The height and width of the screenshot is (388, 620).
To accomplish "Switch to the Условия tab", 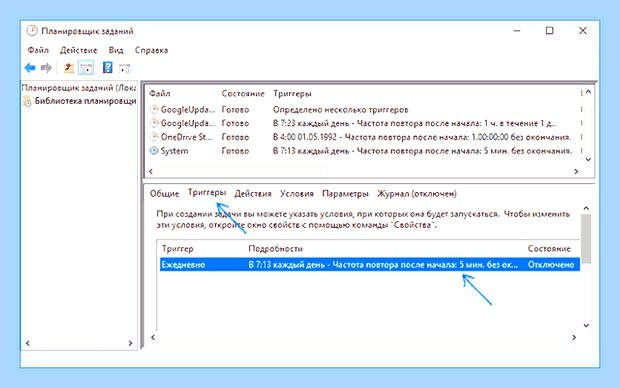I will 297,194.
